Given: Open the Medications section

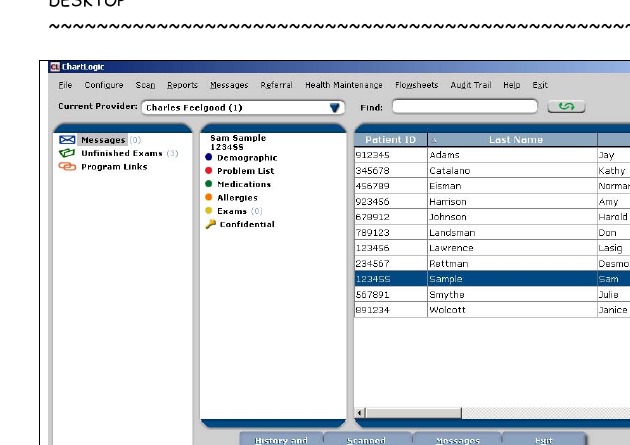Looking at the screenshot, I should coord(244,184).
